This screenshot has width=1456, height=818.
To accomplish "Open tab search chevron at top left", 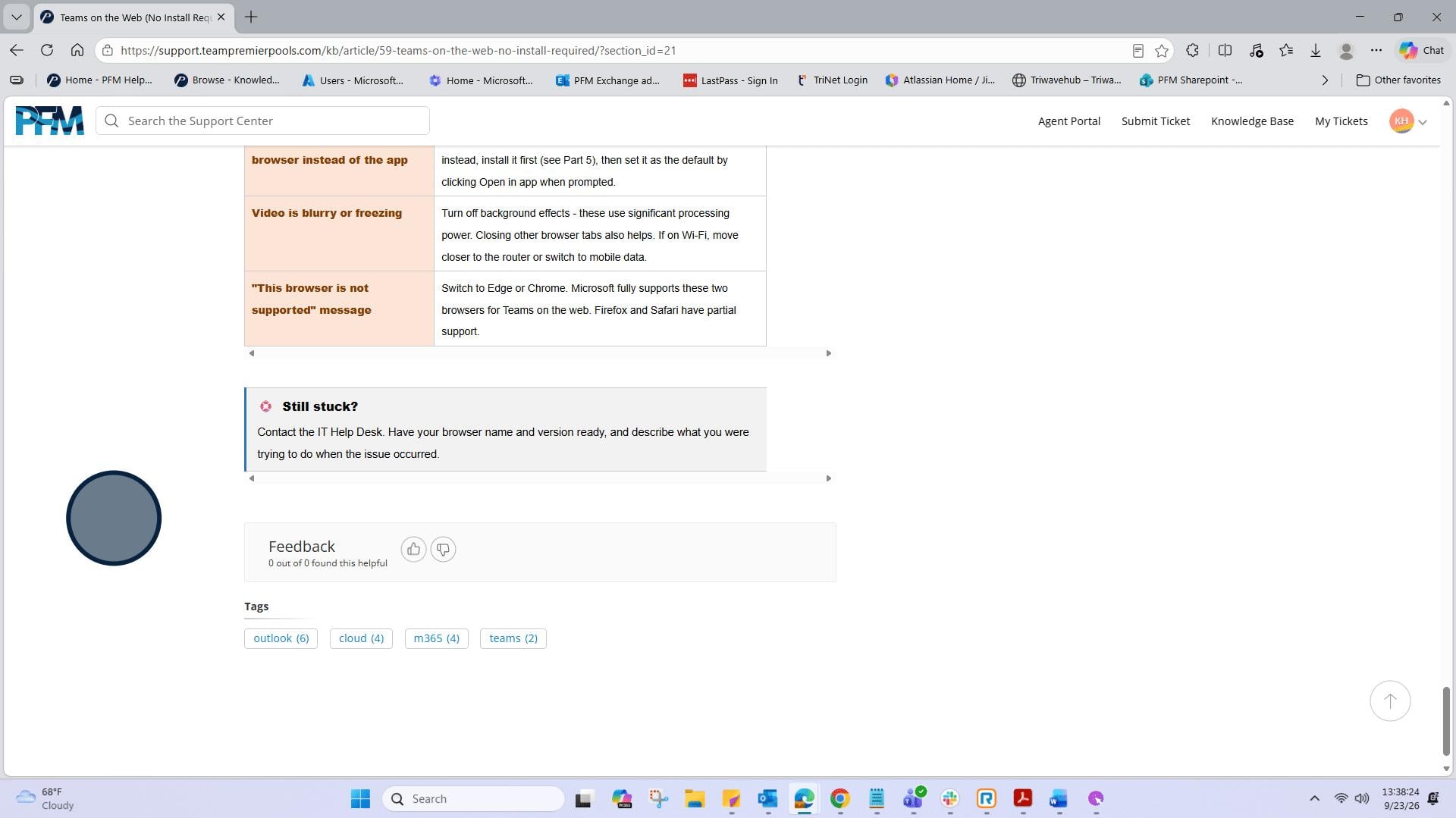I will 16,17.
